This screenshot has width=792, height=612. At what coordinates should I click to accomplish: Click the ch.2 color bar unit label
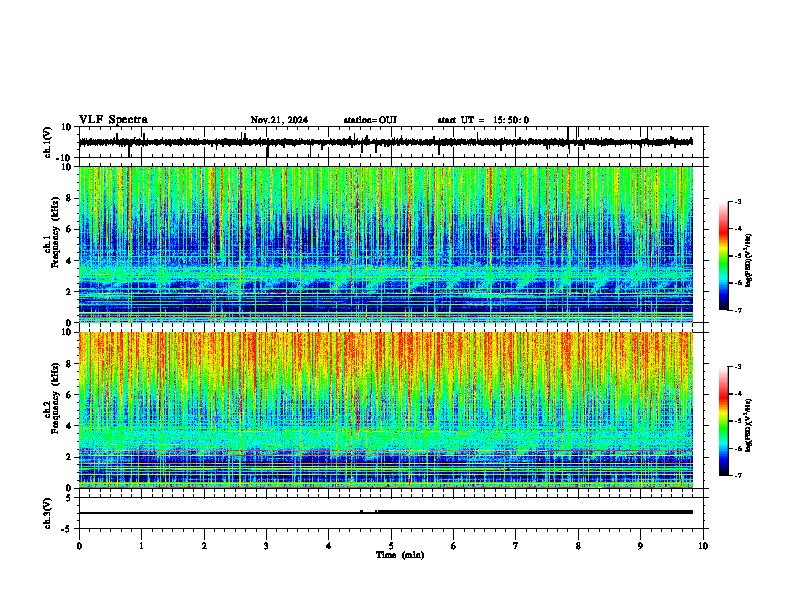point(748,425)
